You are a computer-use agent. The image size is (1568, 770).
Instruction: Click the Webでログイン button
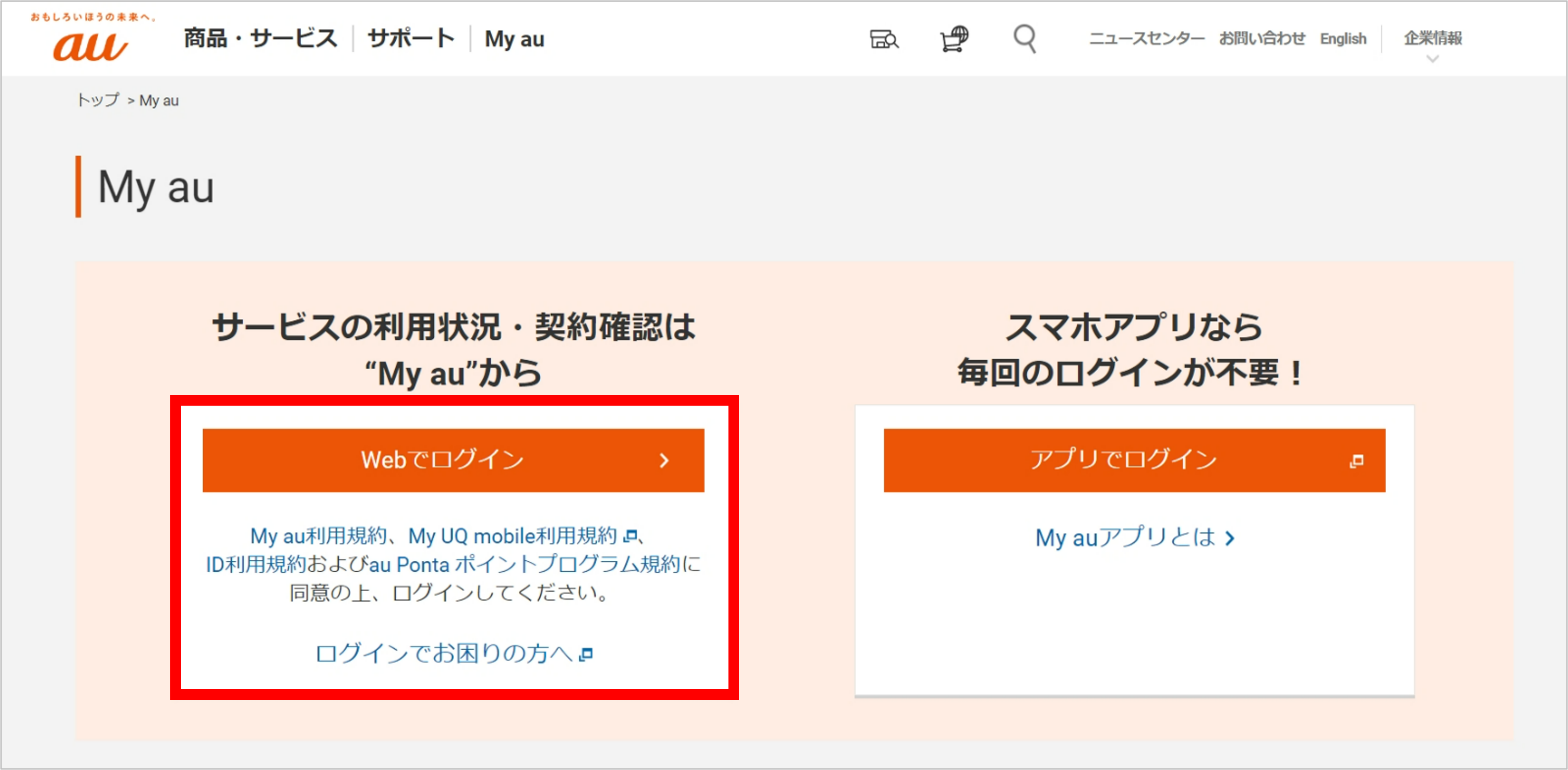click(454, 460)
